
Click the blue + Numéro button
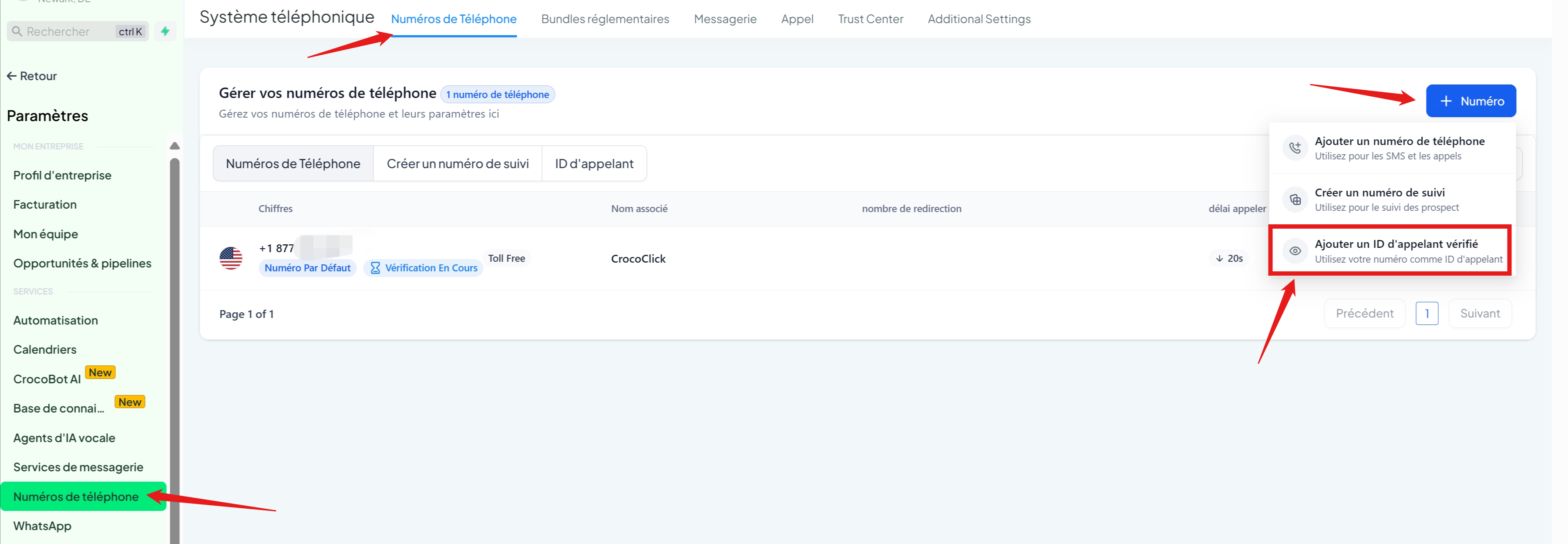1470,101
